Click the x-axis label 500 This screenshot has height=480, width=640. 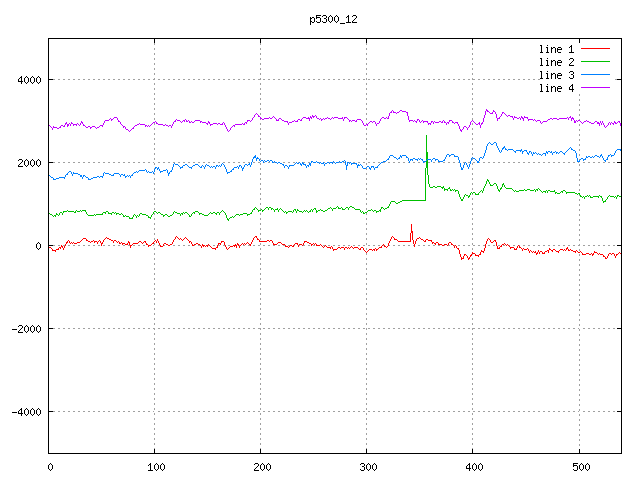click(x=581, y=467)
